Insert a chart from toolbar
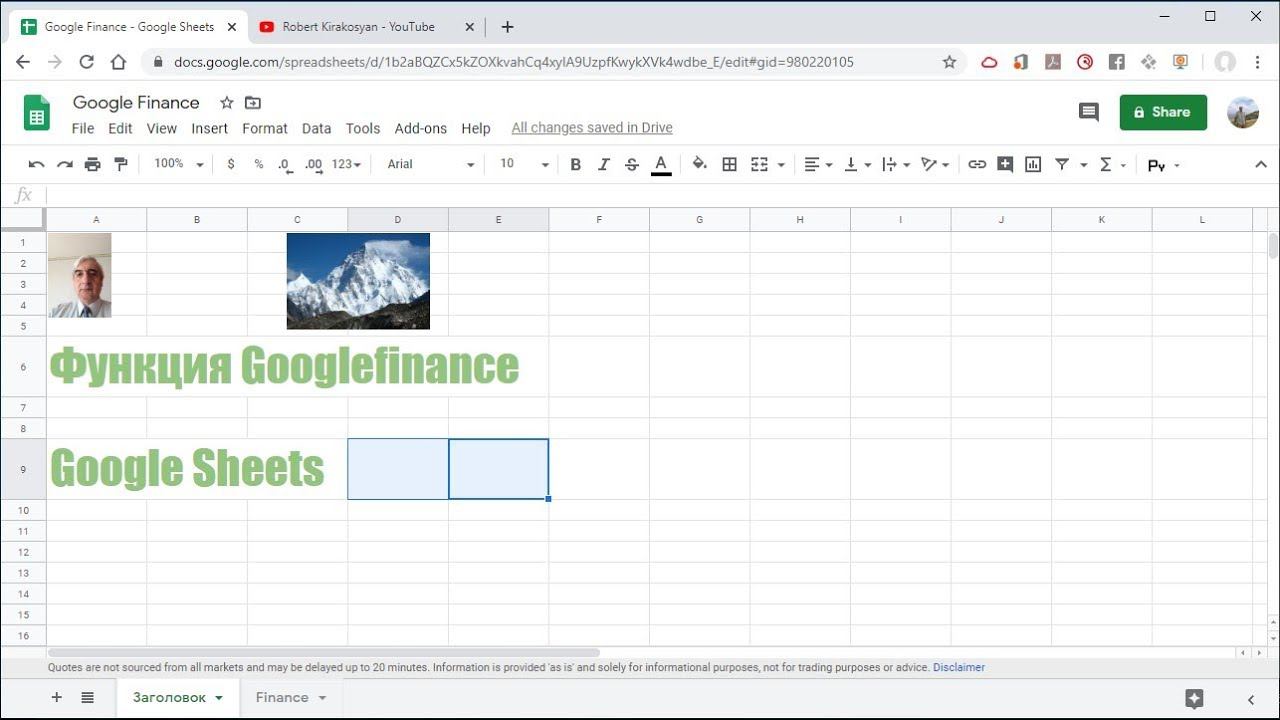 point(1033,165)
